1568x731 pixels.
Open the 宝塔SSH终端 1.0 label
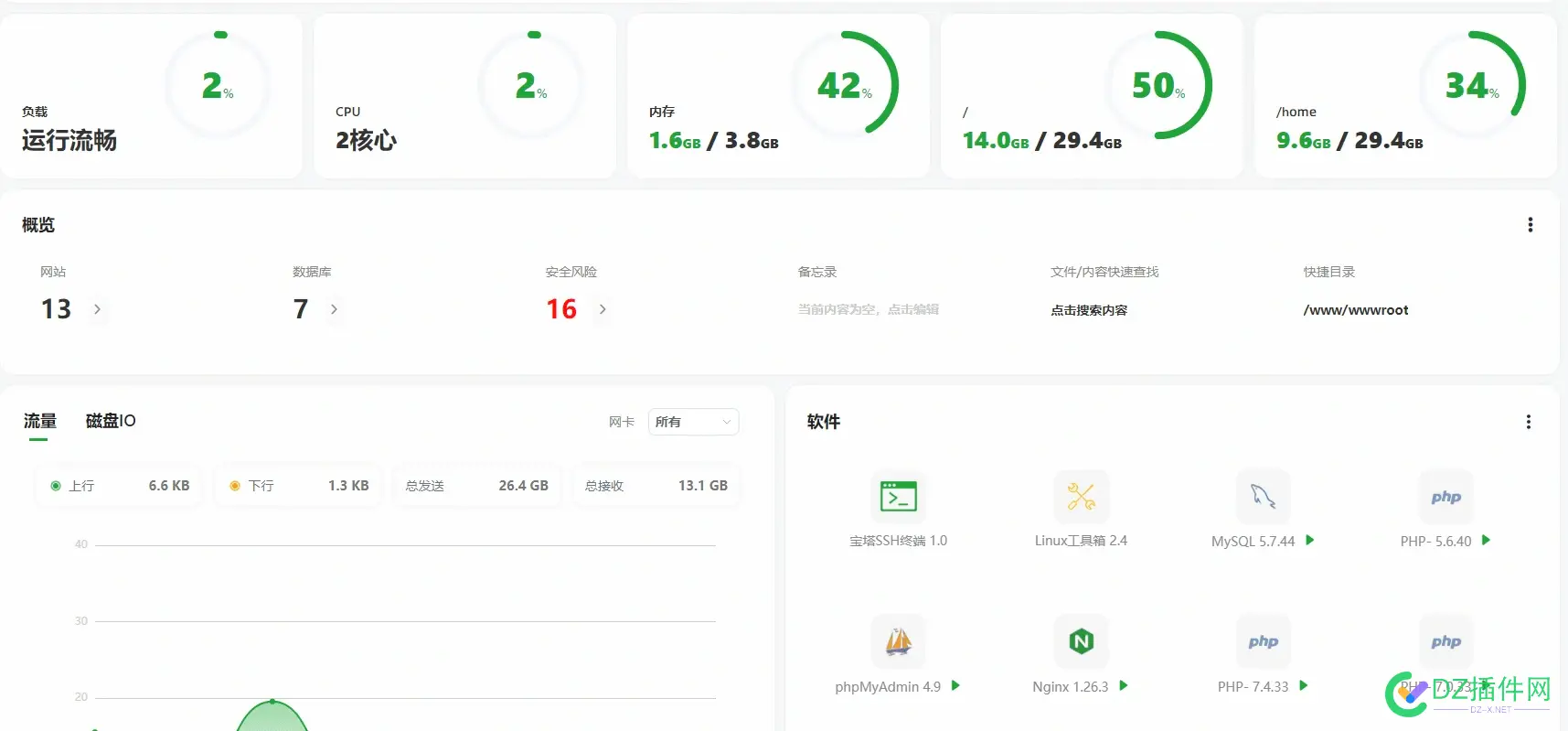(898, 541)
